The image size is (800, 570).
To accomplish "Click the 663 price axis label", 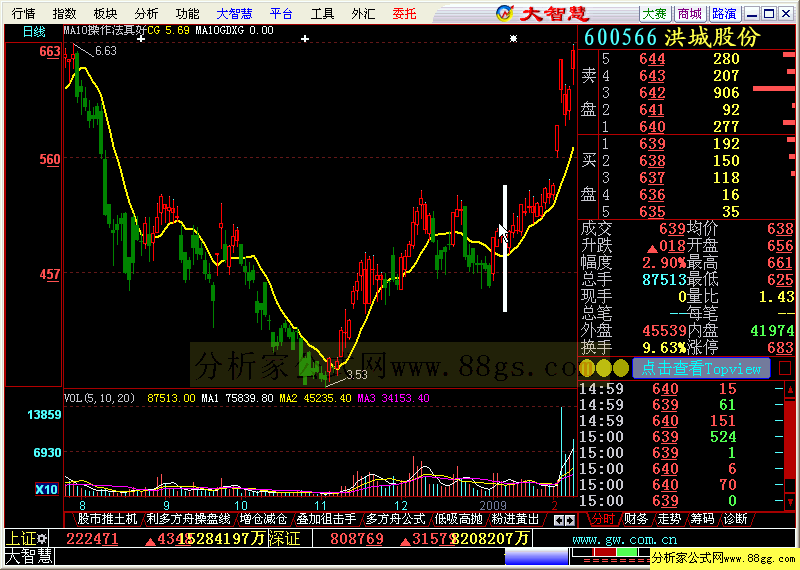I will point(49,52).
